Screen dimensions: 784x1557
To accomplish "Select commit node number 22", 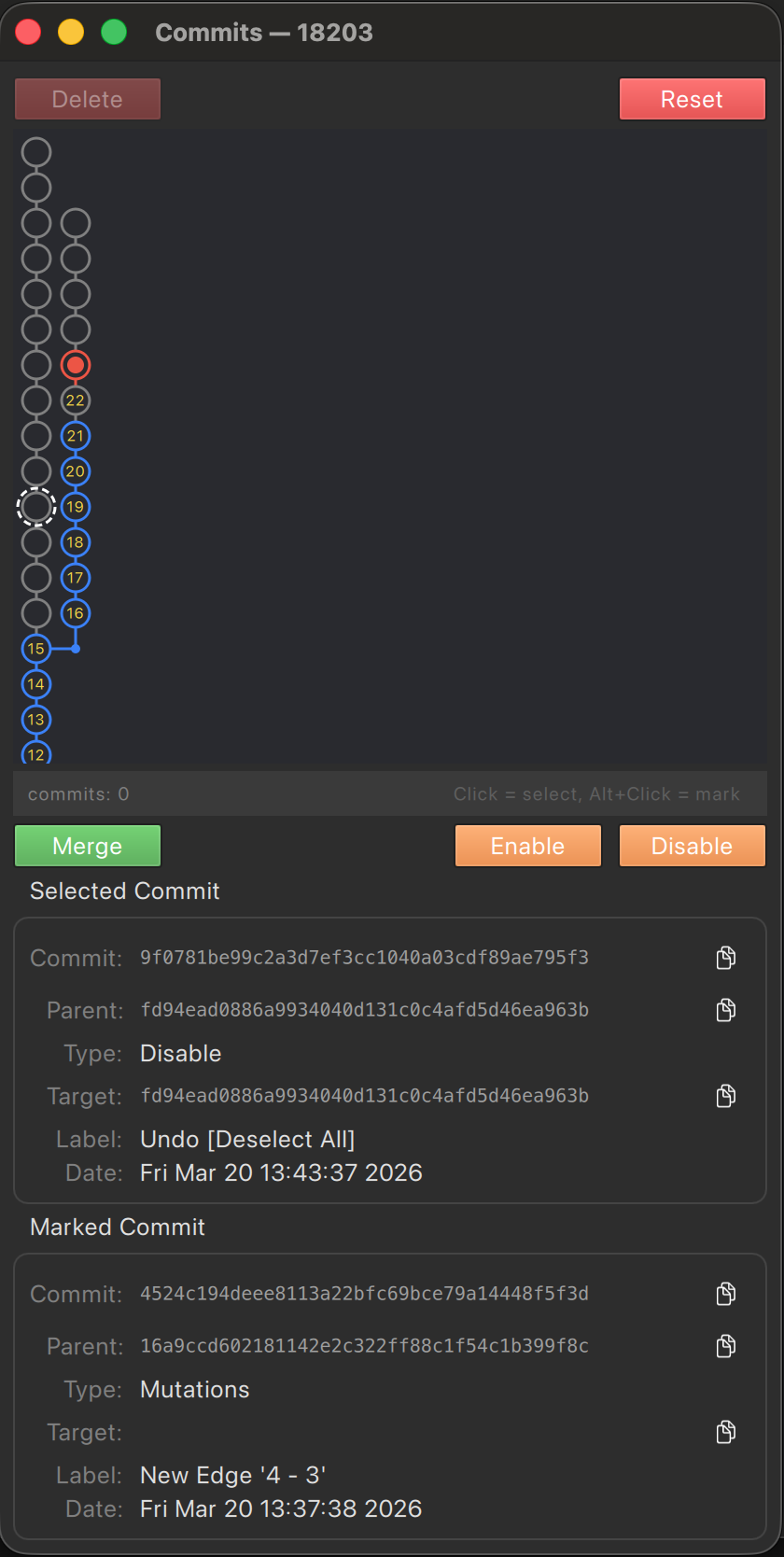I will 76,400.
